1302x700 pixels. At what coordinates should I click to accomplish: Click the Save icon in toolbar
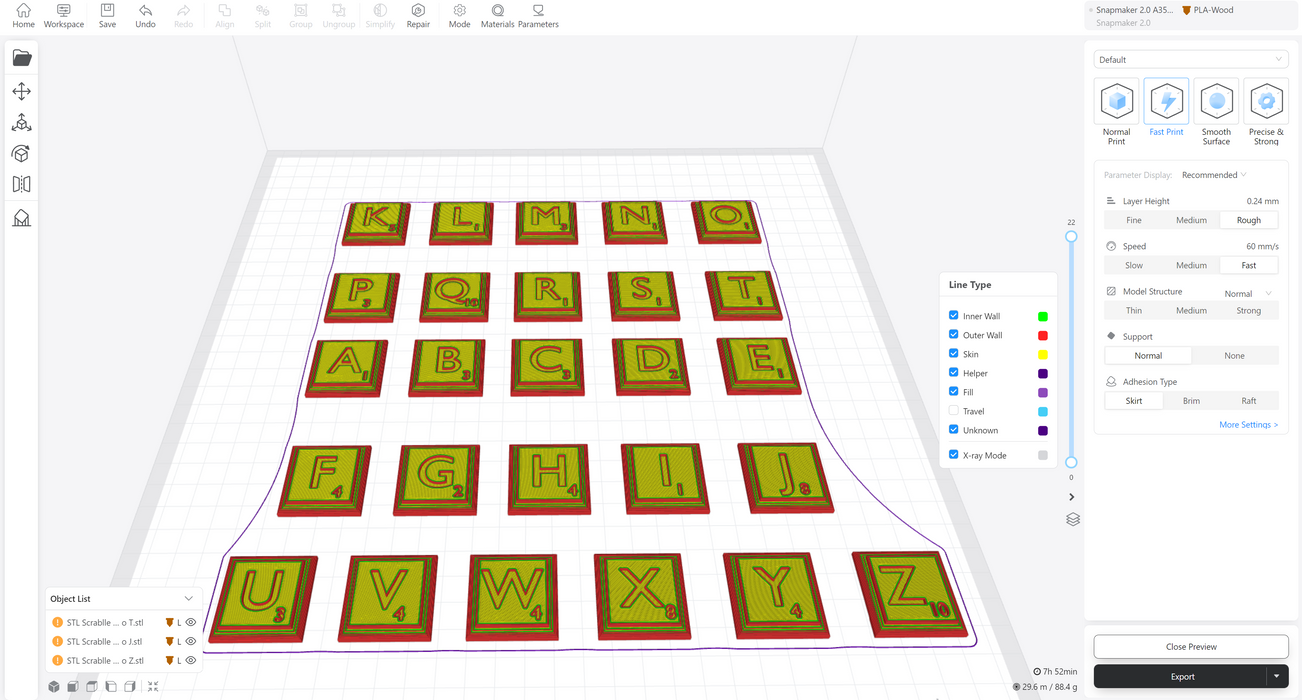tap(107, 16)
